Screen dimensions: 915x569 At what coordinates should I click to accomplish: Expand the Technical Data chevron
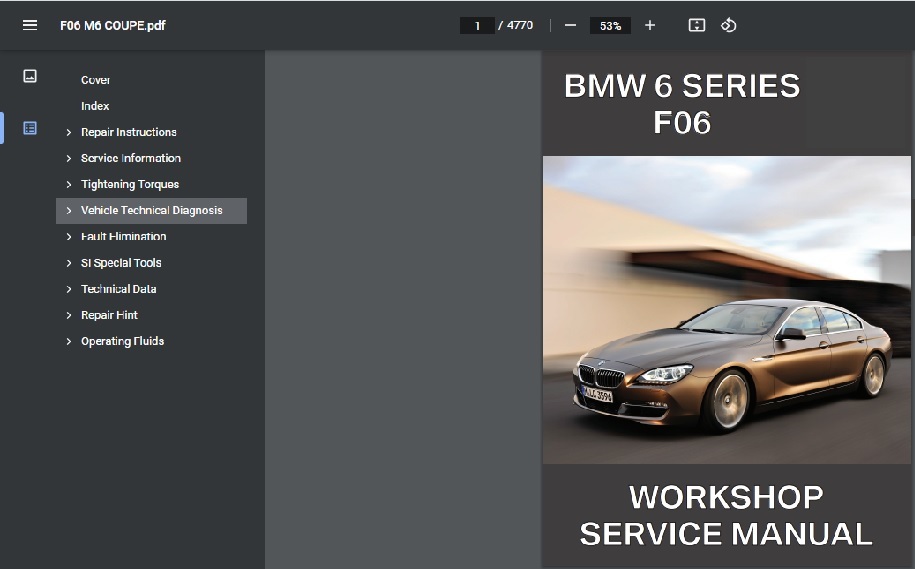(x=69, y=289)
